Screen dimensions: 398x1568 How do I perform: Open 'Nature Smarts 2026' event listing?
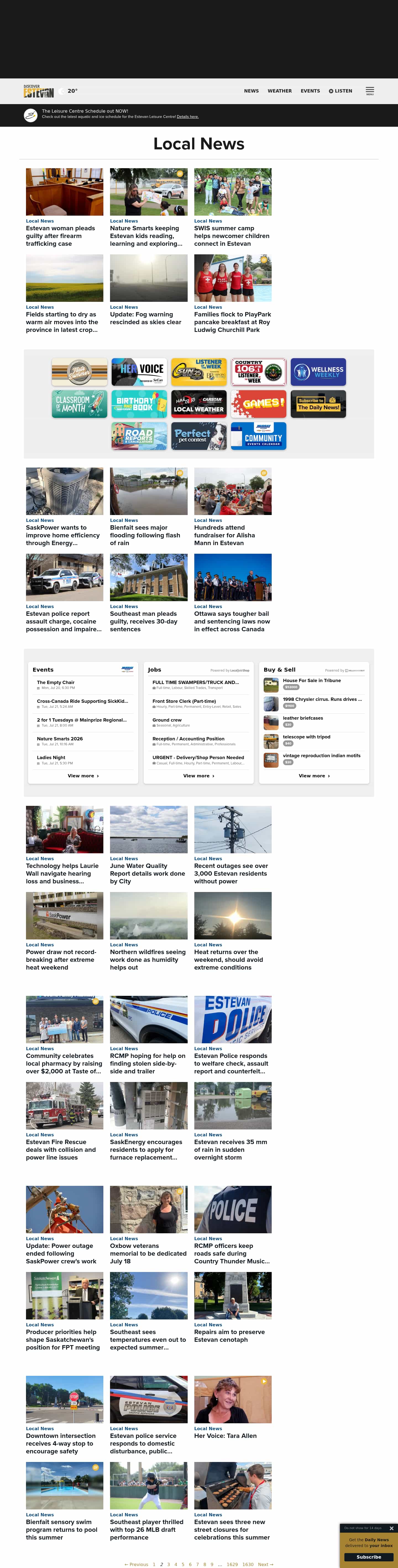coord(60,739)
